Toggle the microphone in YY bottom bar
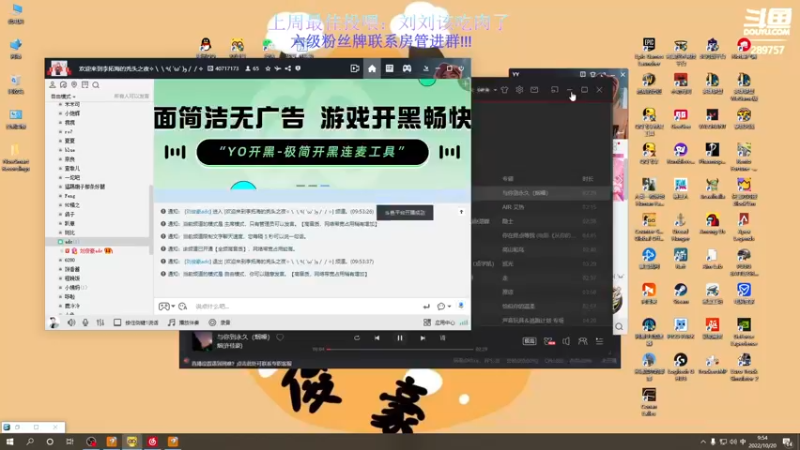Image resolution: width=800 pixels, height=450 pixels. [85, 322]
